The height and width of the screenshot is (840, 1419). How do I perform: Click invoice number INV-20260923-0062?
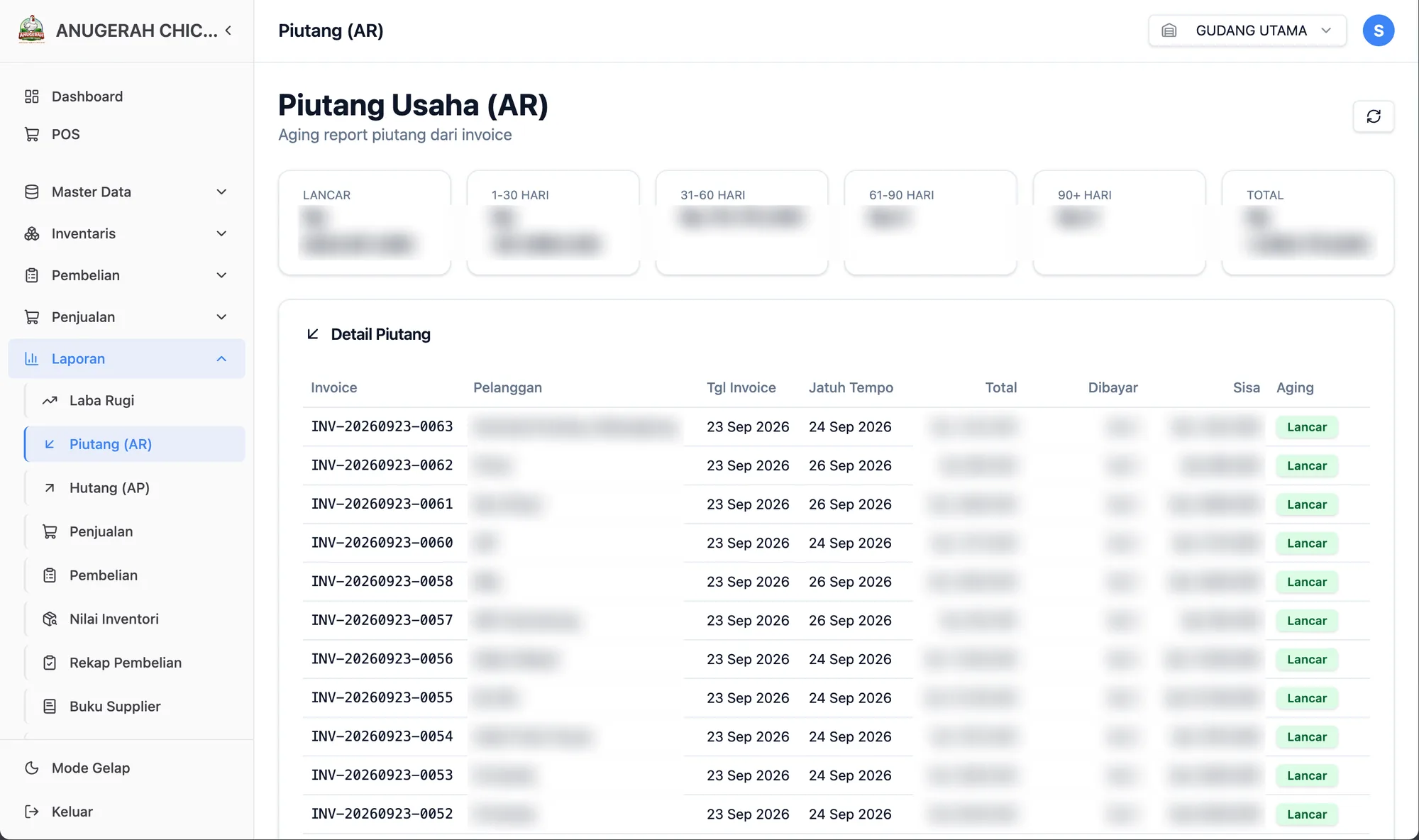click(x=382, y=465)
